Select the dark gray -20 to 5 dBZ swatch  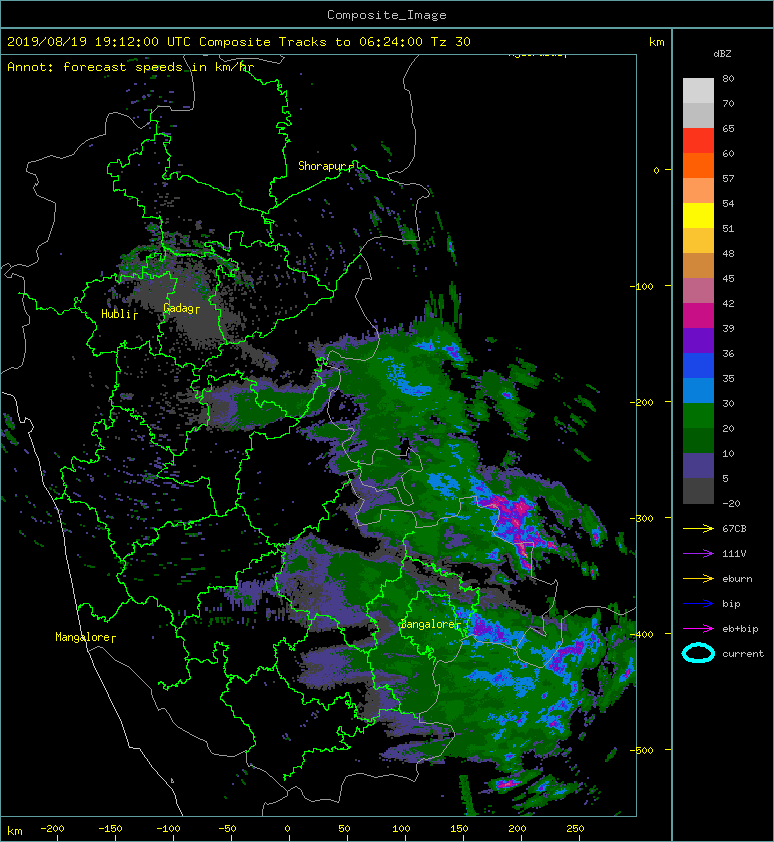698,491
